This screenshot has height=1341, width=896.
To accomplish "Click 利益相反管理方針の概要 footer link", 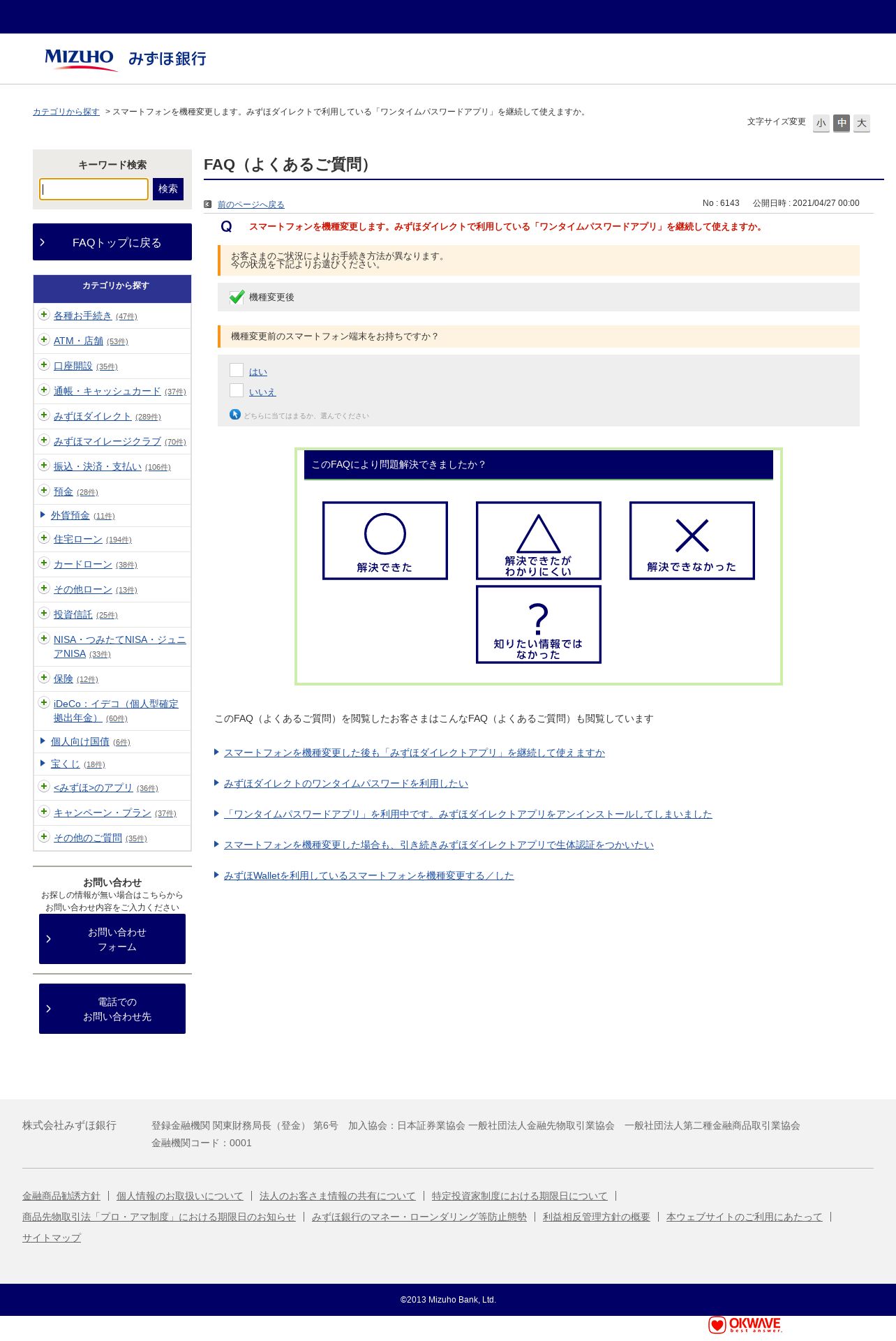I will 597,1217.
